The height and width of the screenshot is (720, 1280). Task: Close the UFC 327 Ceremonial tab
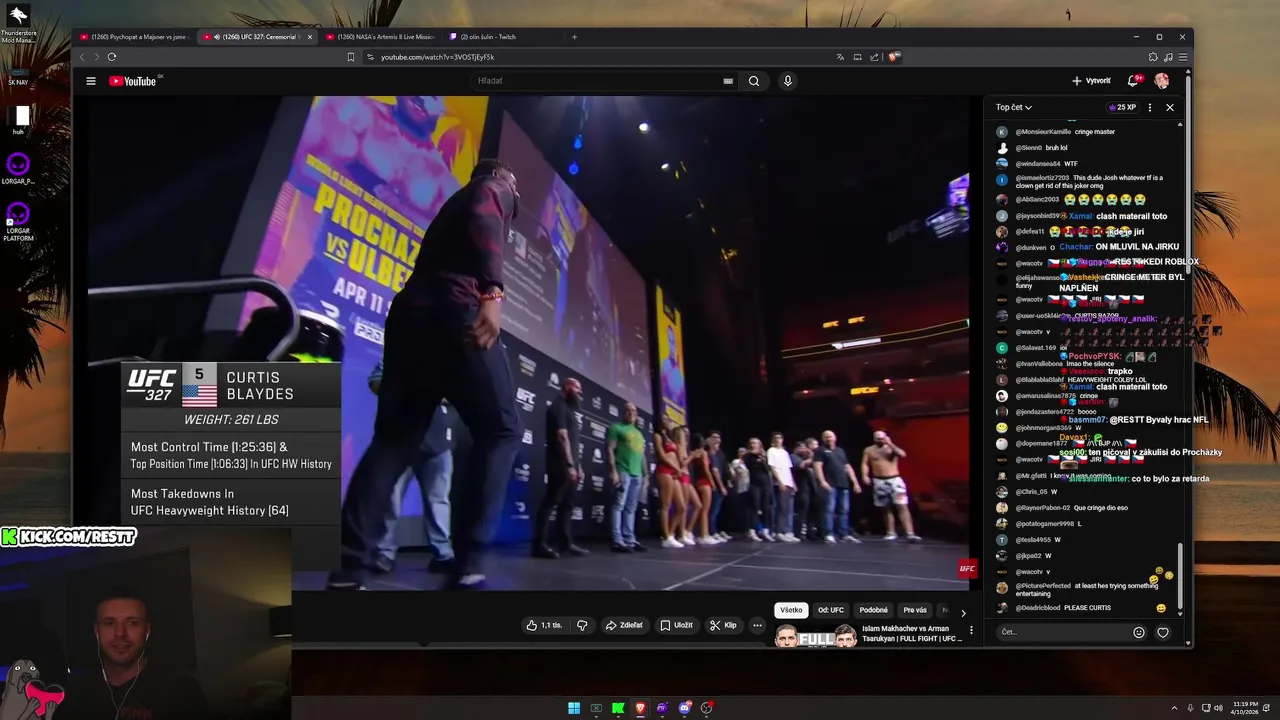coord(310,37)
